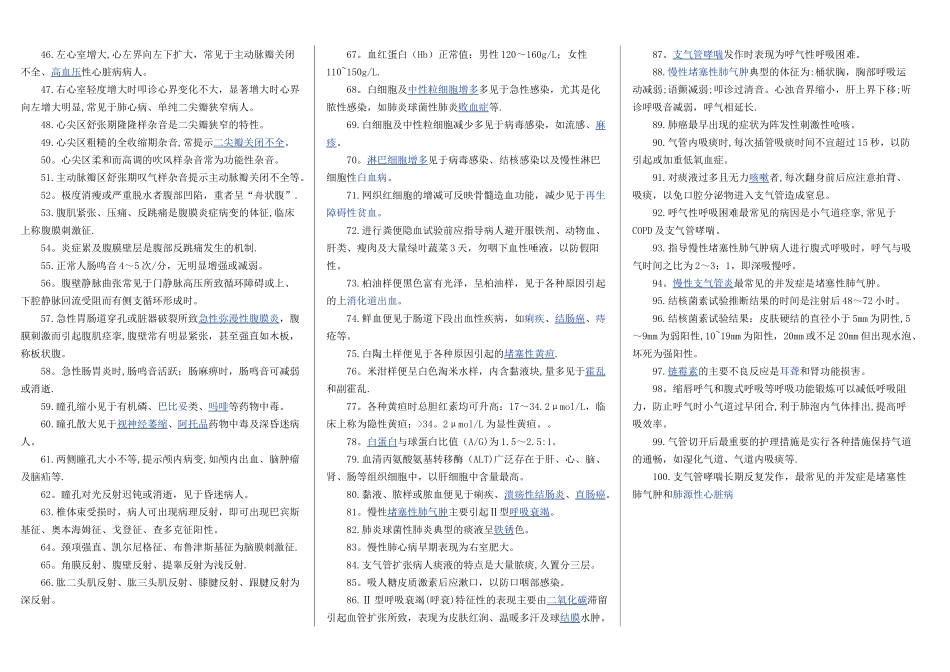Click the 慢性支气管炎 link in item 94
The image size is (950, 672).
tap(703, 284)
